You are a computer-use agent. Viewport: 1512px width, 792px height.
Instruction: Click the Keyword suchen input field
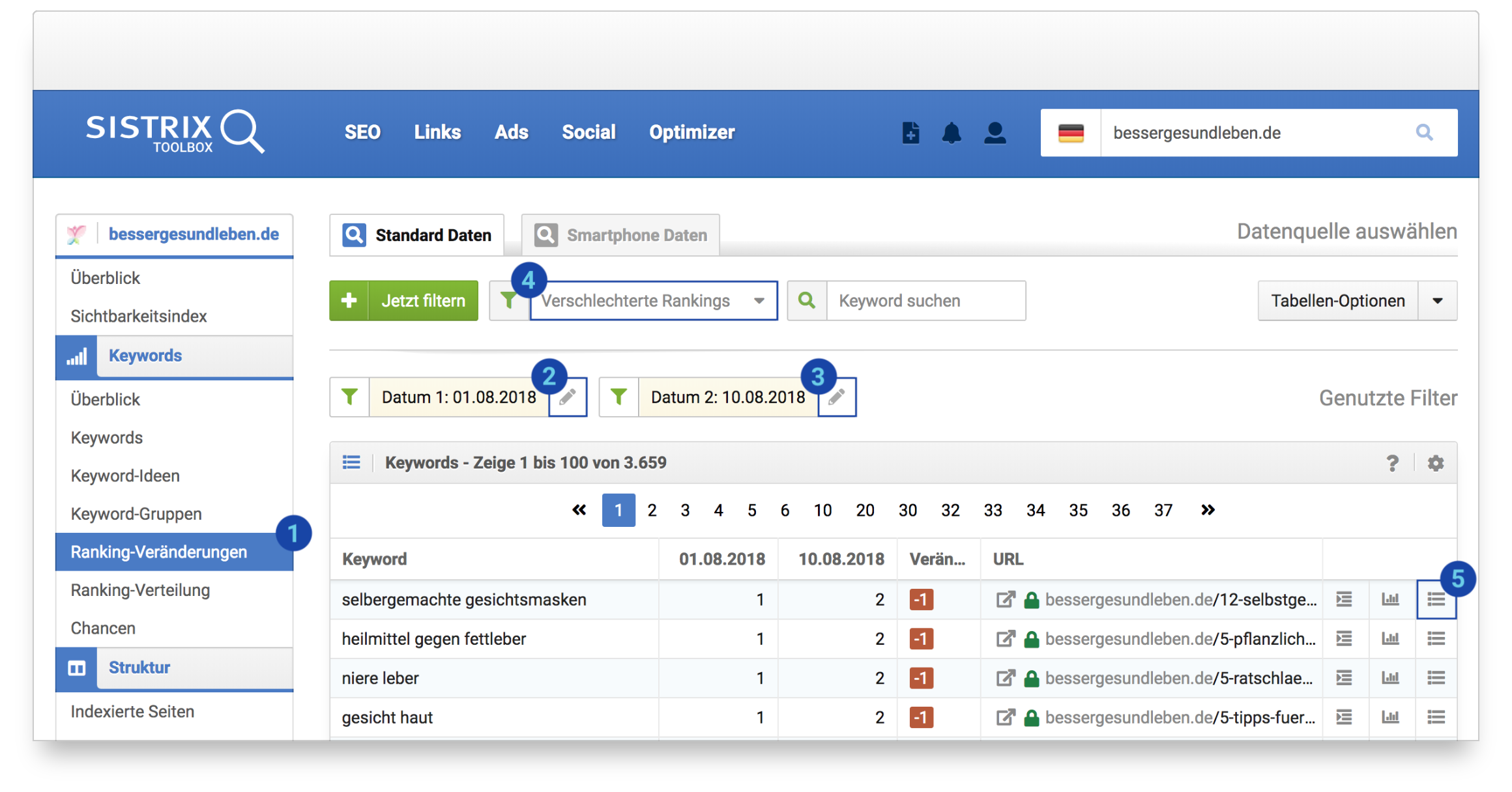(925, 301)
